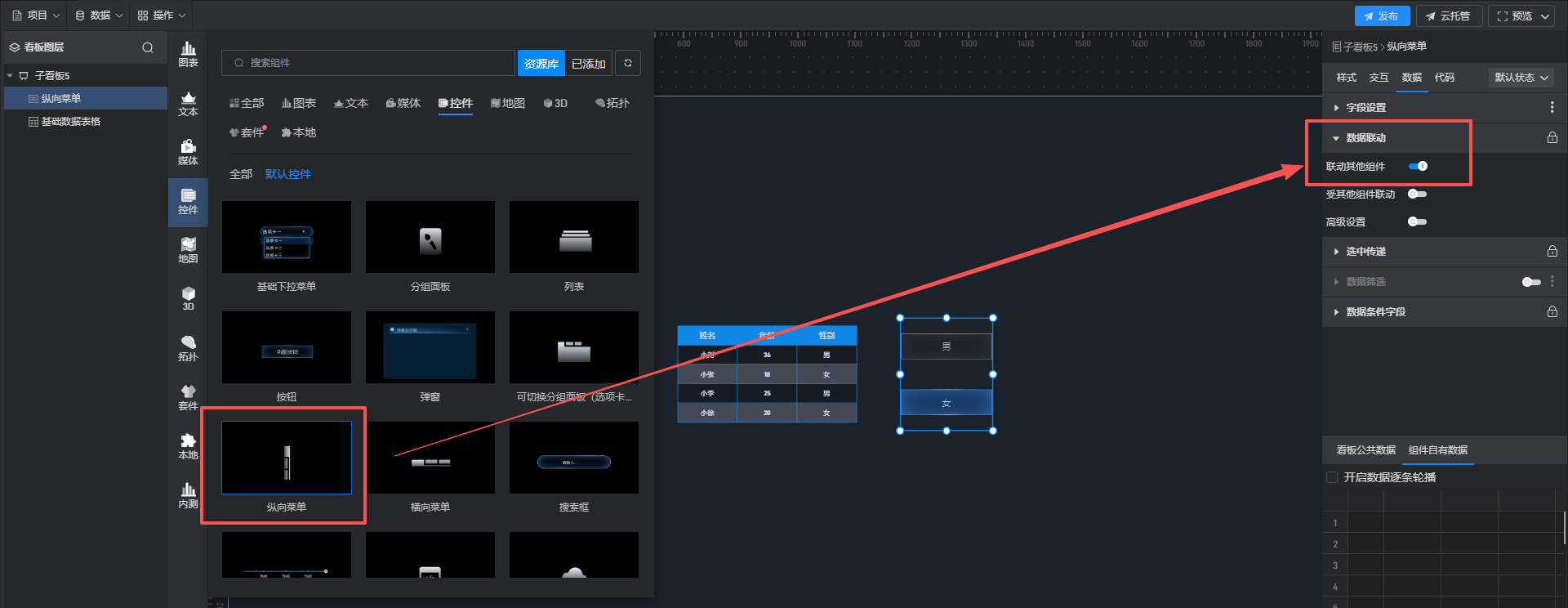This screenshot has height=608, width=1568.
Task: Collapse the 子看板5 layer tree node
Action: pyautogui.click(x=10, y=76)
